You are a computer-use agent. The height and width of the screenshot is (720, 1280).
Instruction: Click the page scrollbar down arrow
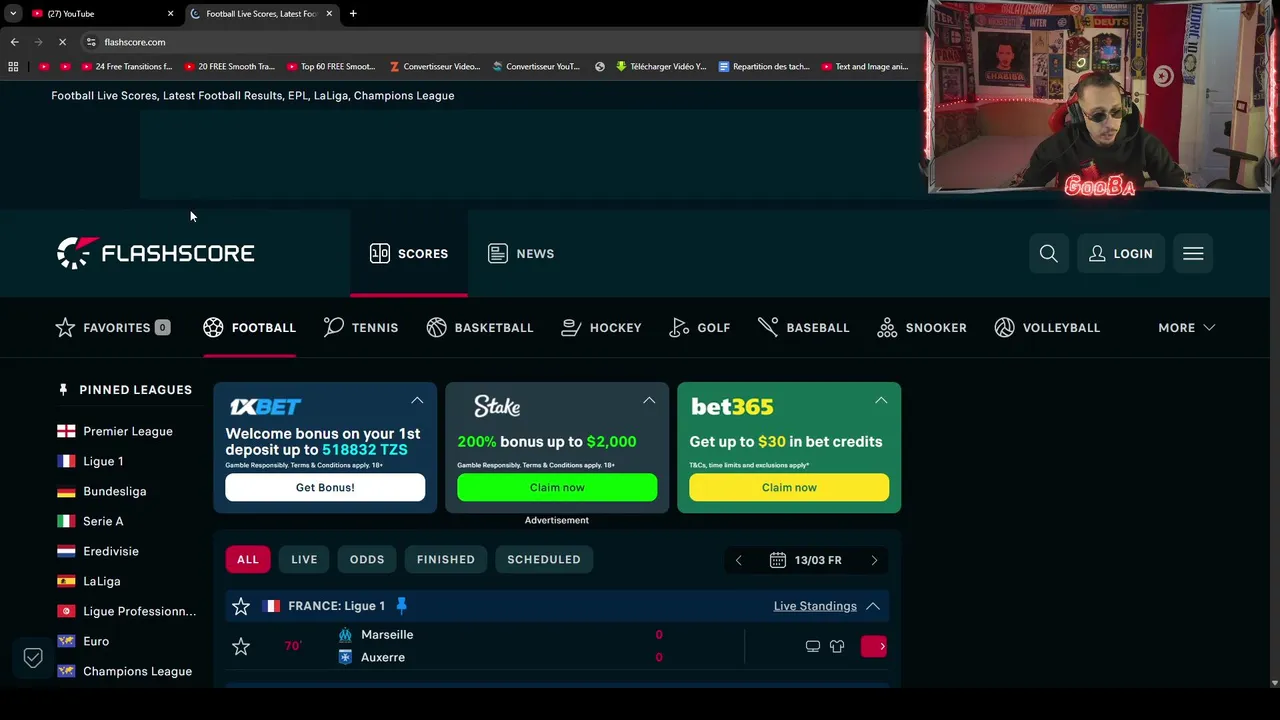(1273, 683)
